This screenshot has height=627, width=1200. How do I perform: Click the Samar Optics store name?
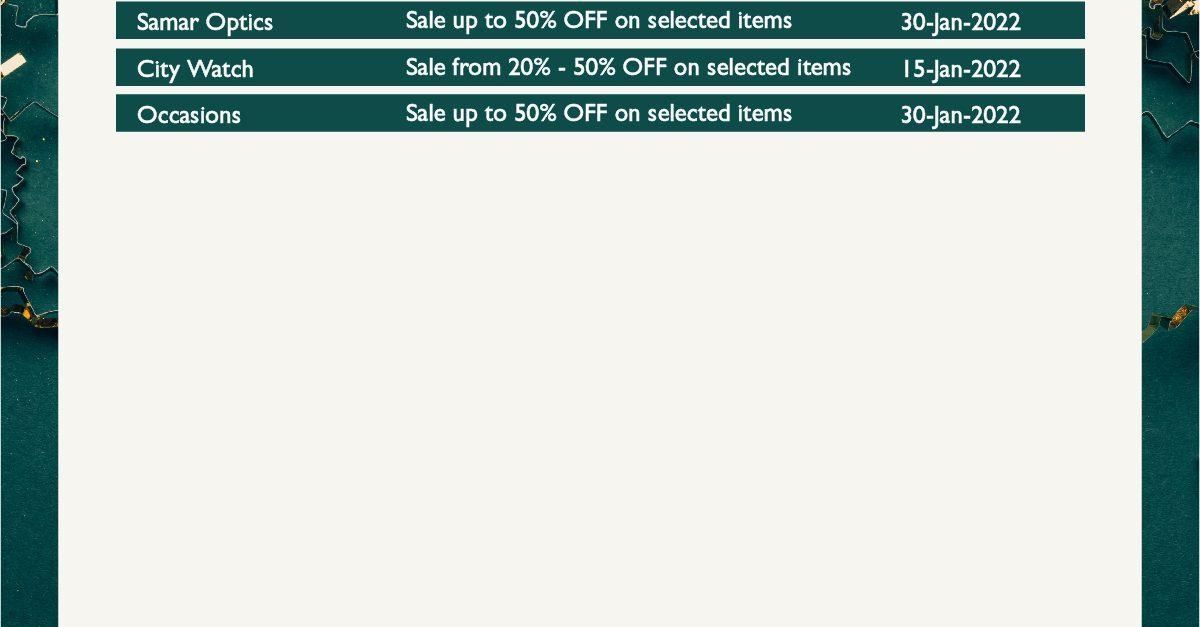204,23
